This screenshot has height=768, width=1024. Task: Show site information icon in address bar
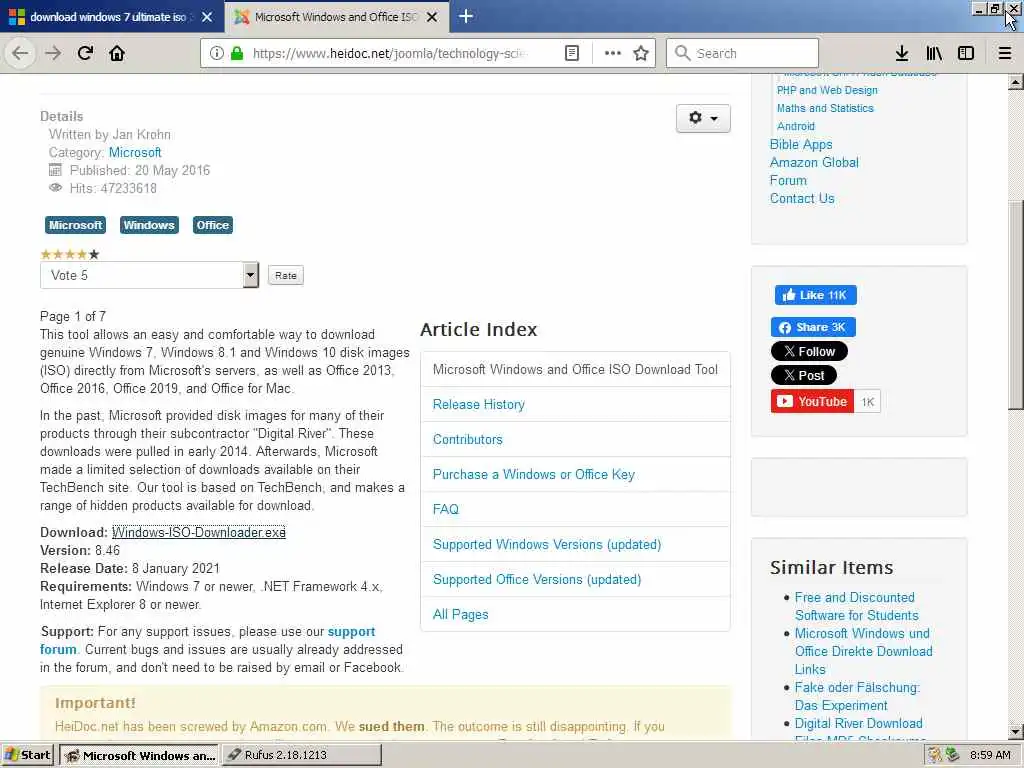(x=217, y=53)
